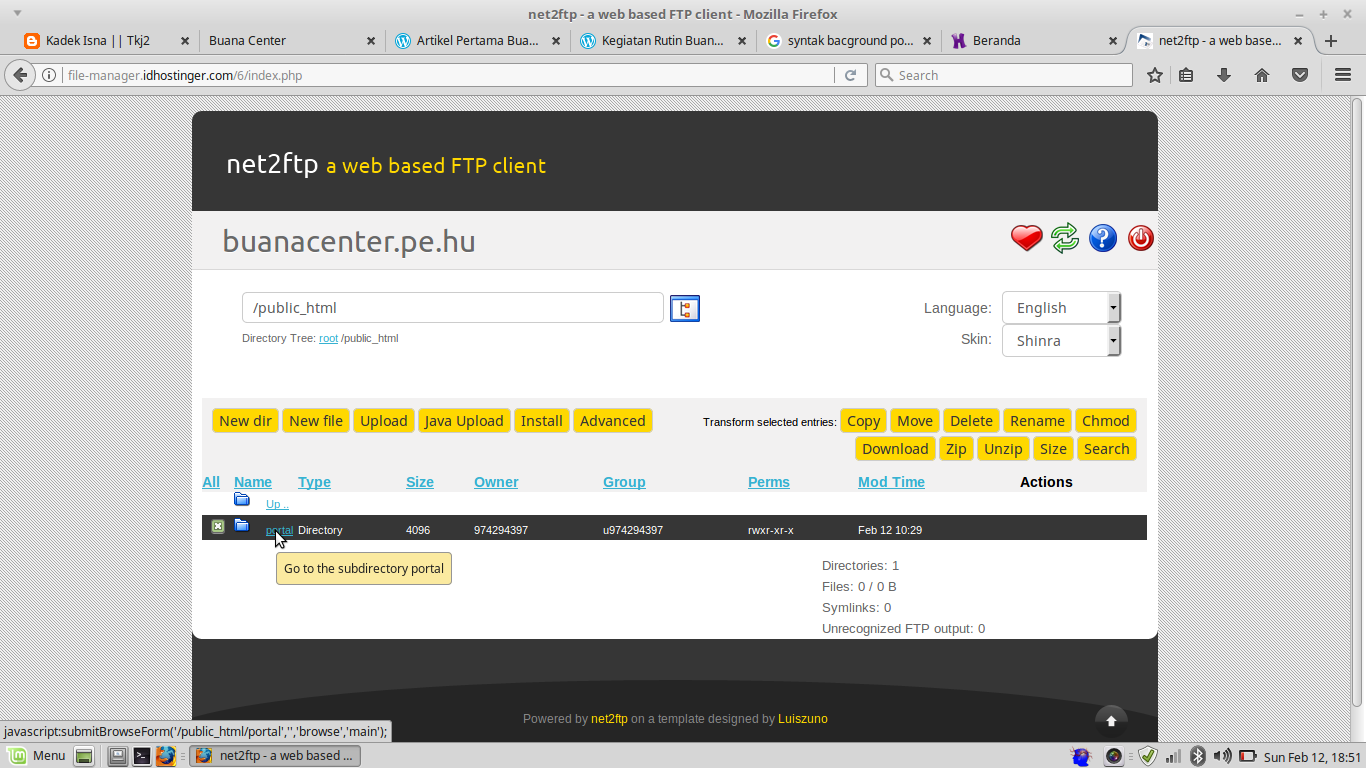Click the Chmod button
Screen dimensions: 1366x768
pos(1106,421)
